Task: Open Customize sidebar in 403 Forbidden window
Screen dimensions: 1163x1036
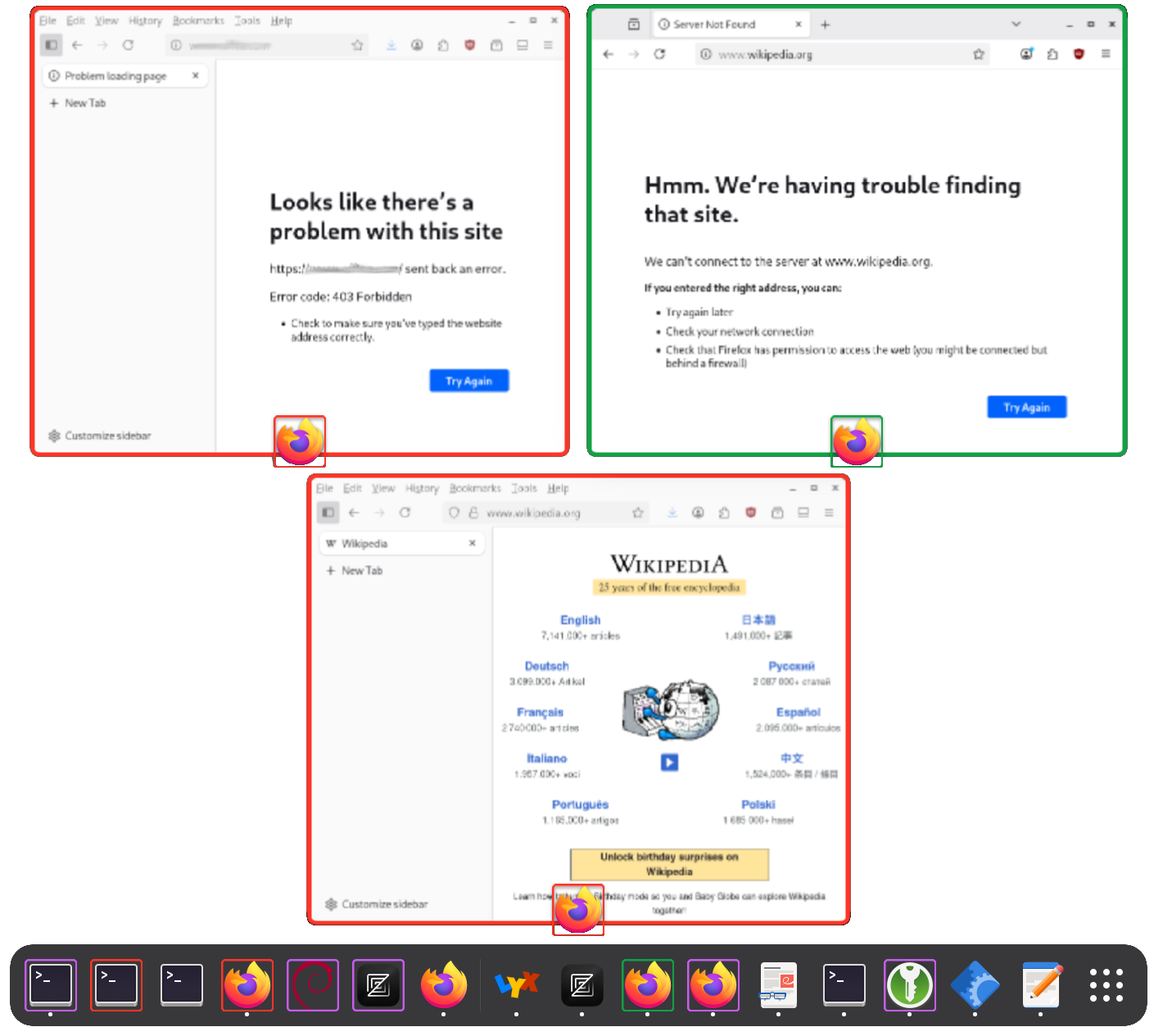Action: (100, 436)
